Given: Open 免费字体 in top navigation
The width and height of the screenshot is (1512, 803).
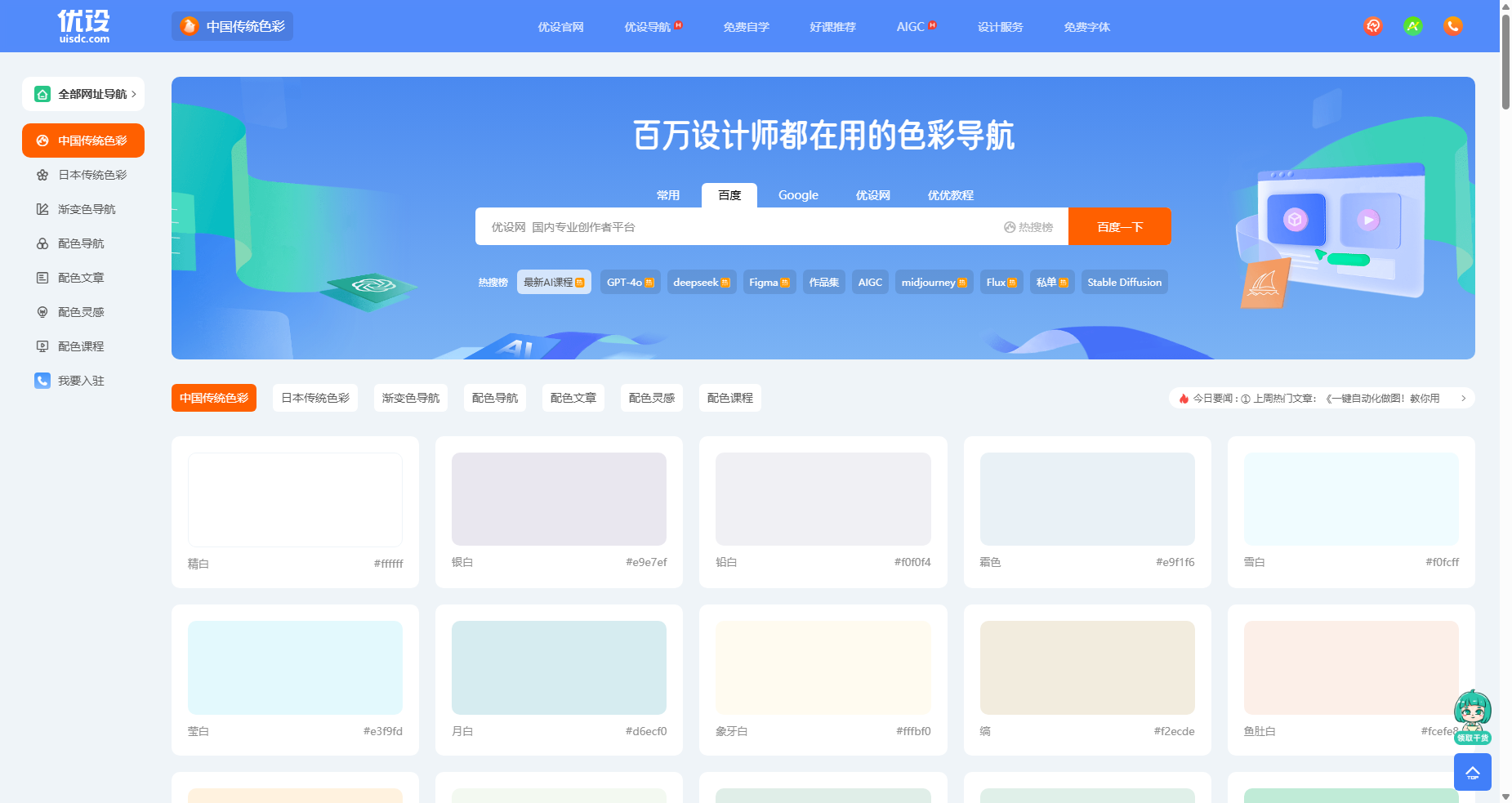Looking at the screenshot, I should tap(1087, 27).
